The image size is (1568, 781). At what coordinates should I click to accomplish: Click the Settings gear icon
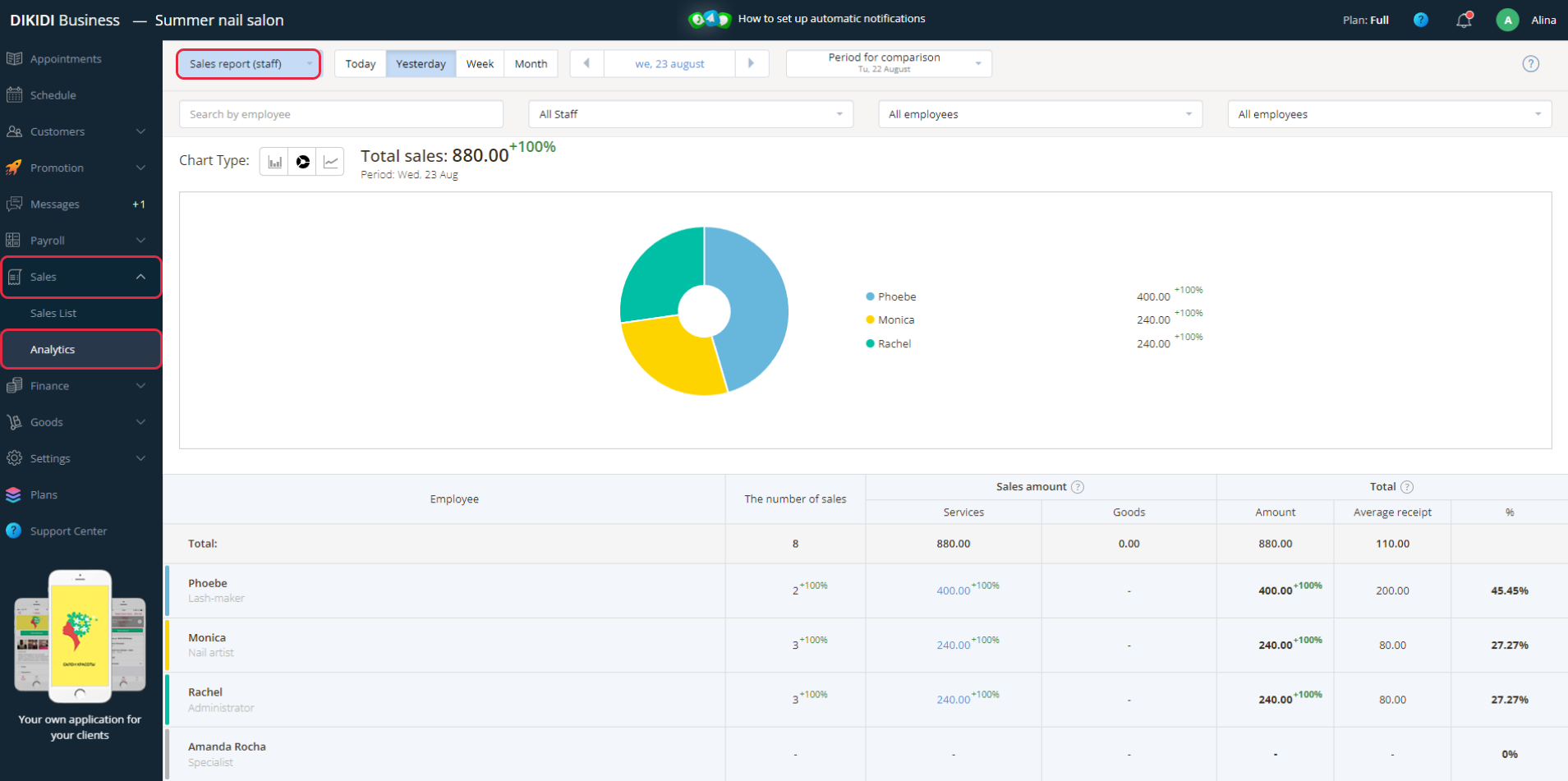(14, 458)
